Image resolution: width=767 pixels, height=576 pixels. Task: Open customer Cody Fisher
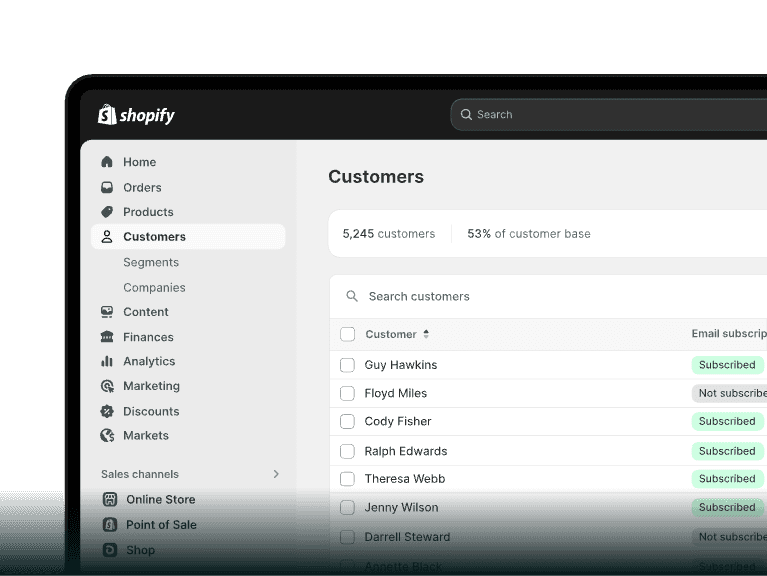click(x=398, y=421)
